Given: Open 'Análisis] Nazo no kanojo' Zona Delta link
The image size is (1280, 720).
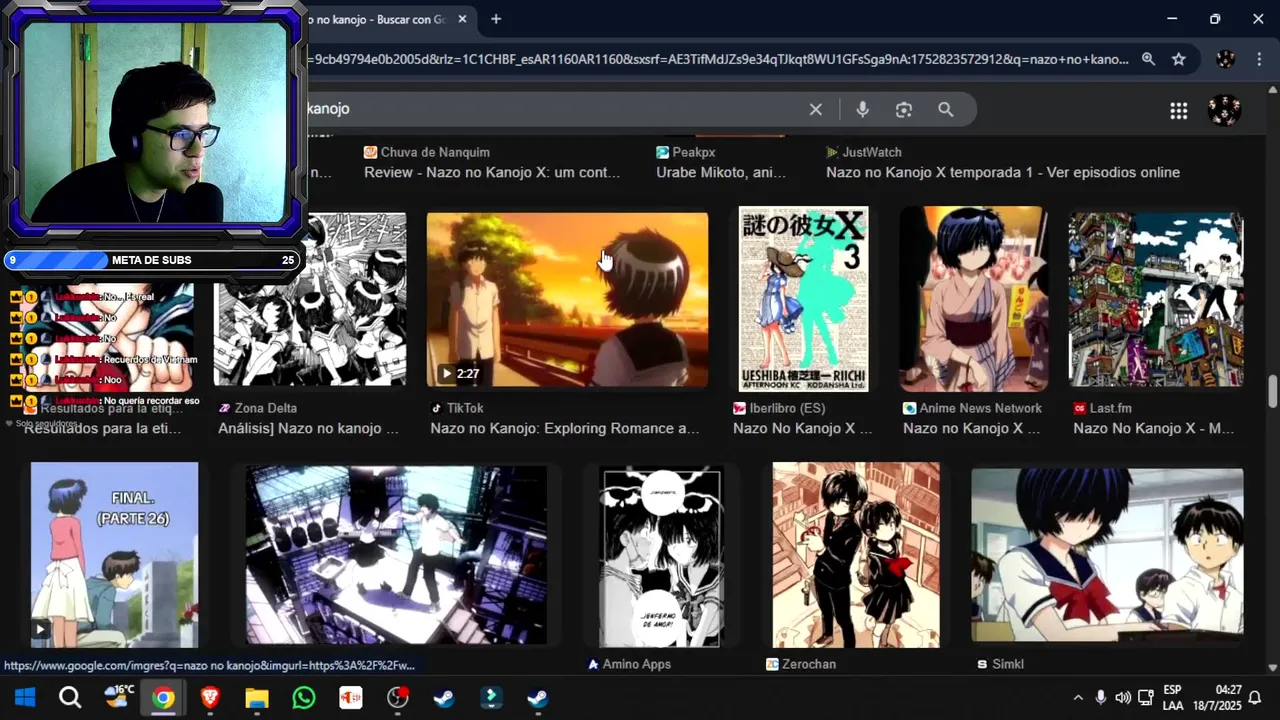Looking at the screenshot, I should pos(309,428).
